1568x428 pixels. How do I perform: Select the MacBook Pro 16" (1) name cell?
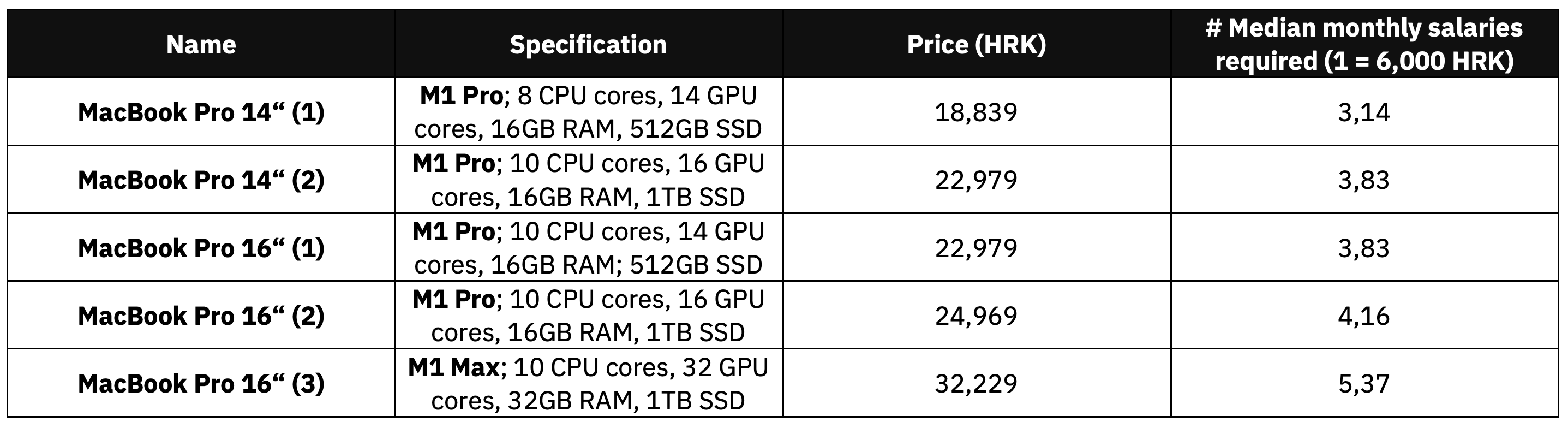click(x=201, y=248)
